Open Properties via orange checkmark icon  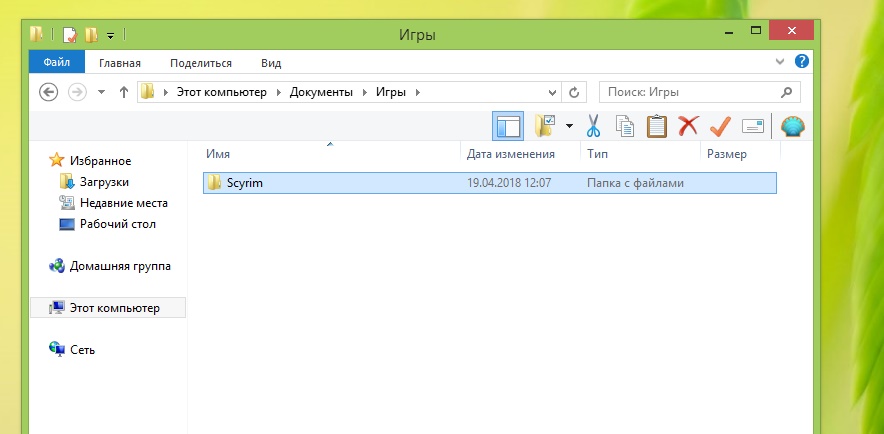(x=720, y=126)
